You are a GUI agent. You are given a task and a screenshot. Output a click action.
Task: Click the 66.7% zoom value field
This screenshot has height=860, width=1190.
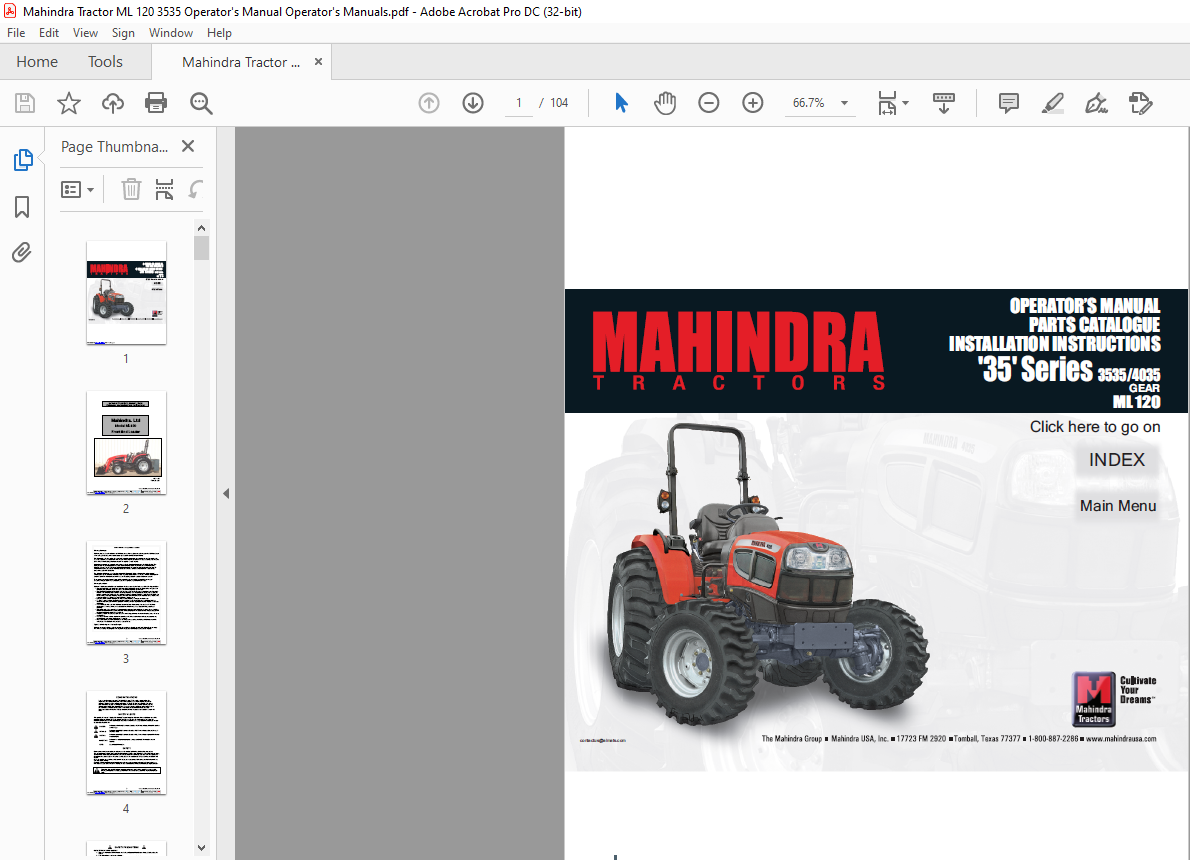pos(809,102)
